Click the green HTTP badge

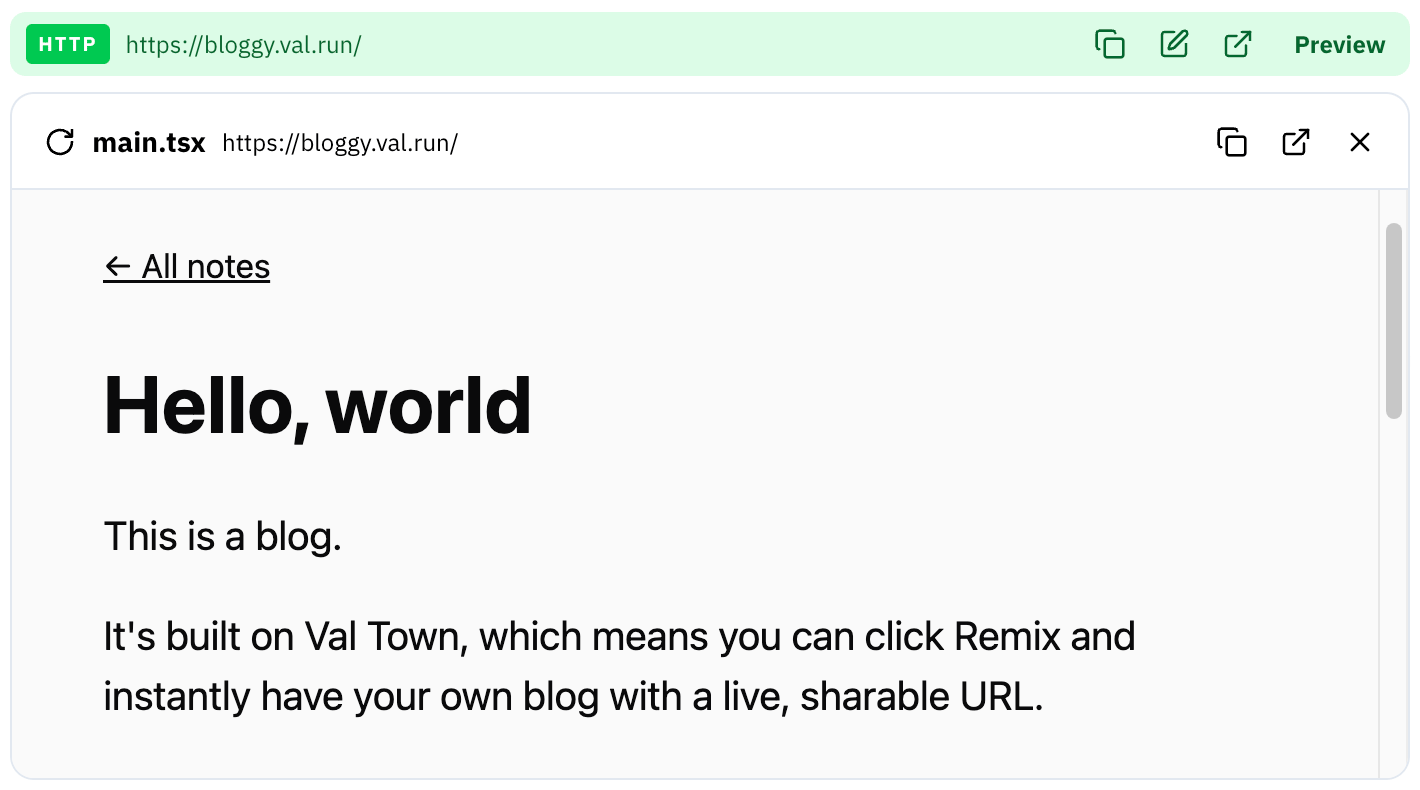(x=68, y=44)
